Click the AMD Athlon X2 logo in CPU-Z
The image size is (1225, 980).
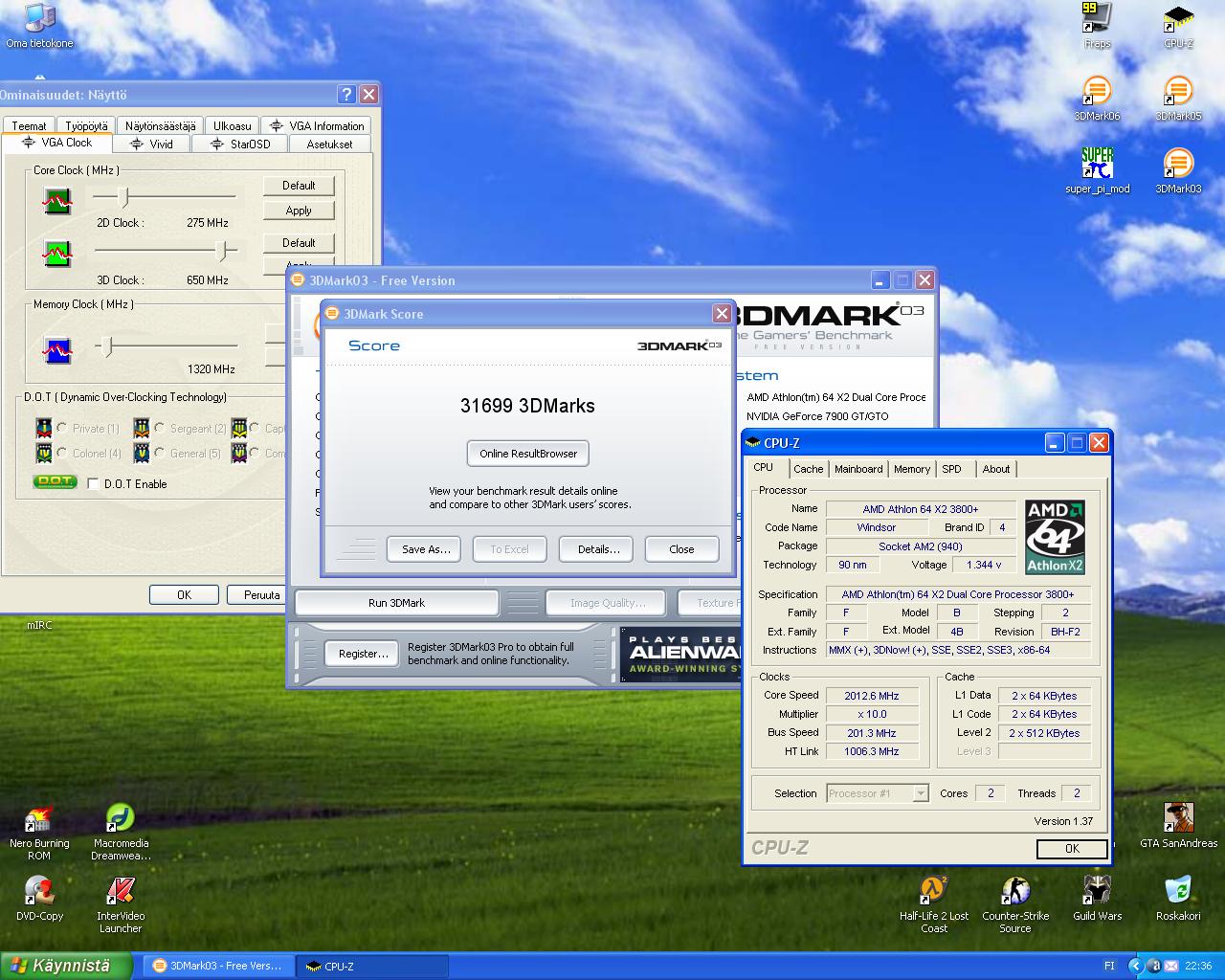coord(1055,537)
